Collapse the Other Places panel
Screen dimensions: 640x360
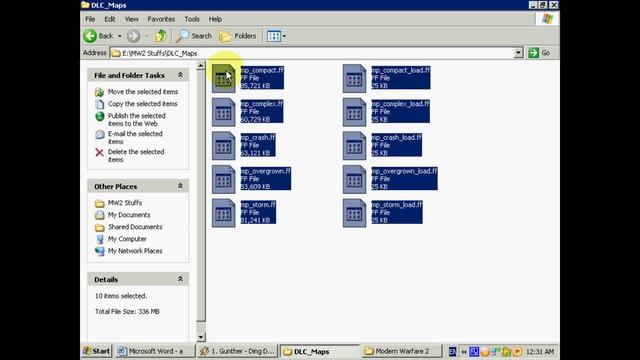[180, 186]
